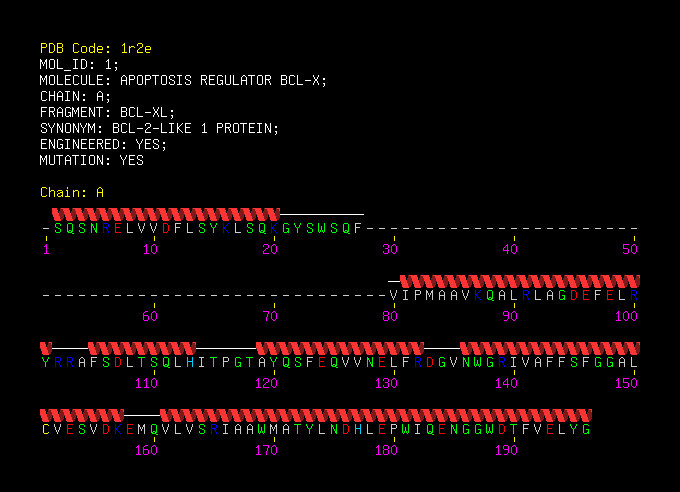Select the green W in the first sequence row

pos(322,228)
